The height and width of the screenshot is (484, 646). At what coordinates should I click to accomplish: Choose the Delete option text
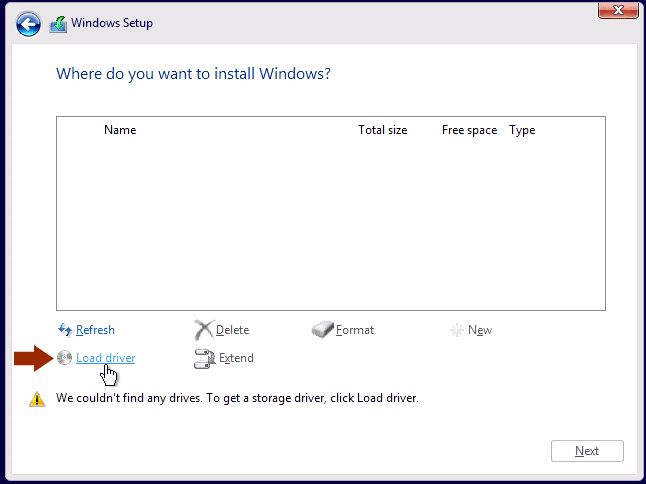click(232, 330)
